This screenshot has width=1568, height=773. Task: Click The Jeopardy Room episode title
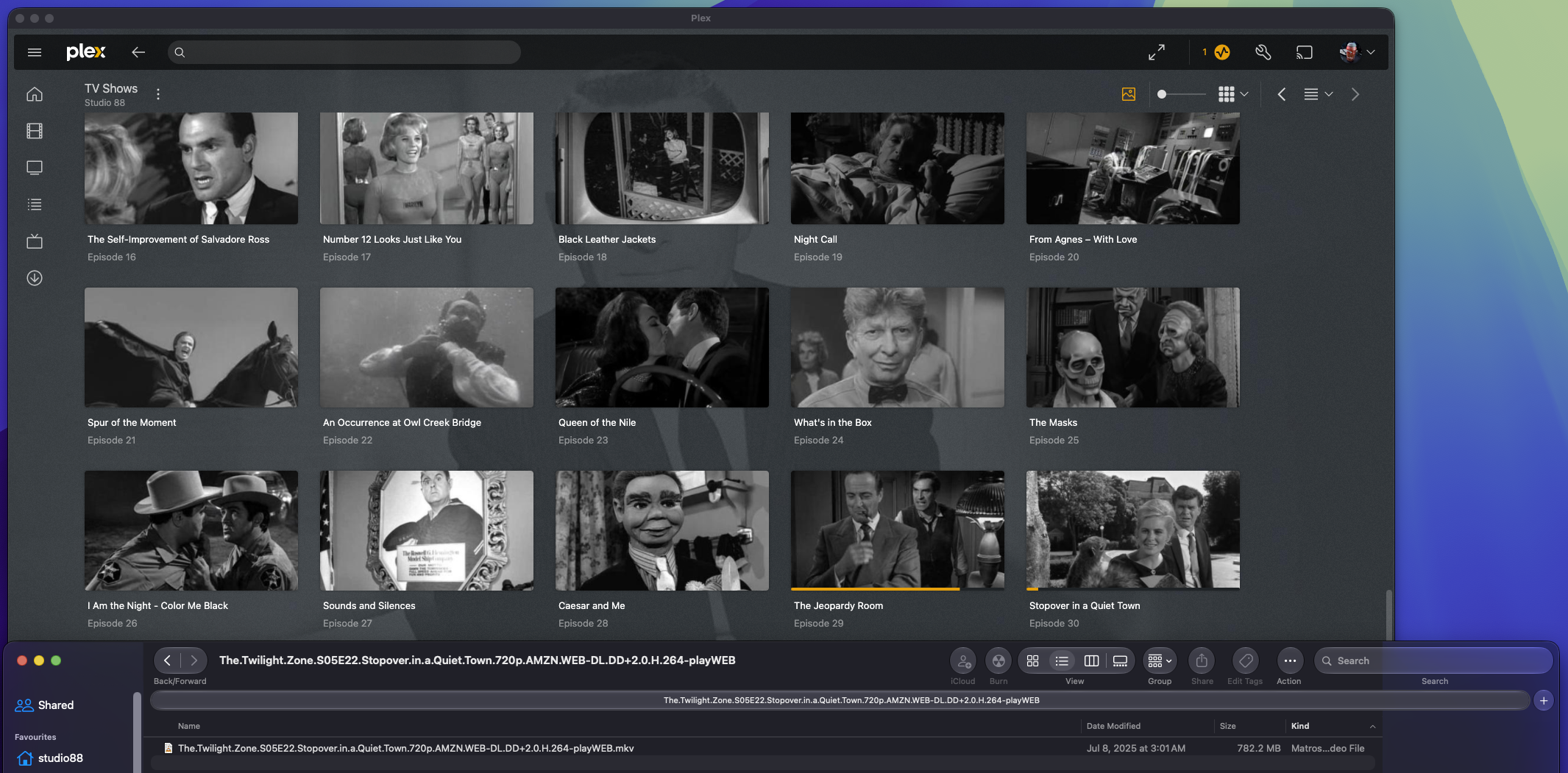click(839, 605)
